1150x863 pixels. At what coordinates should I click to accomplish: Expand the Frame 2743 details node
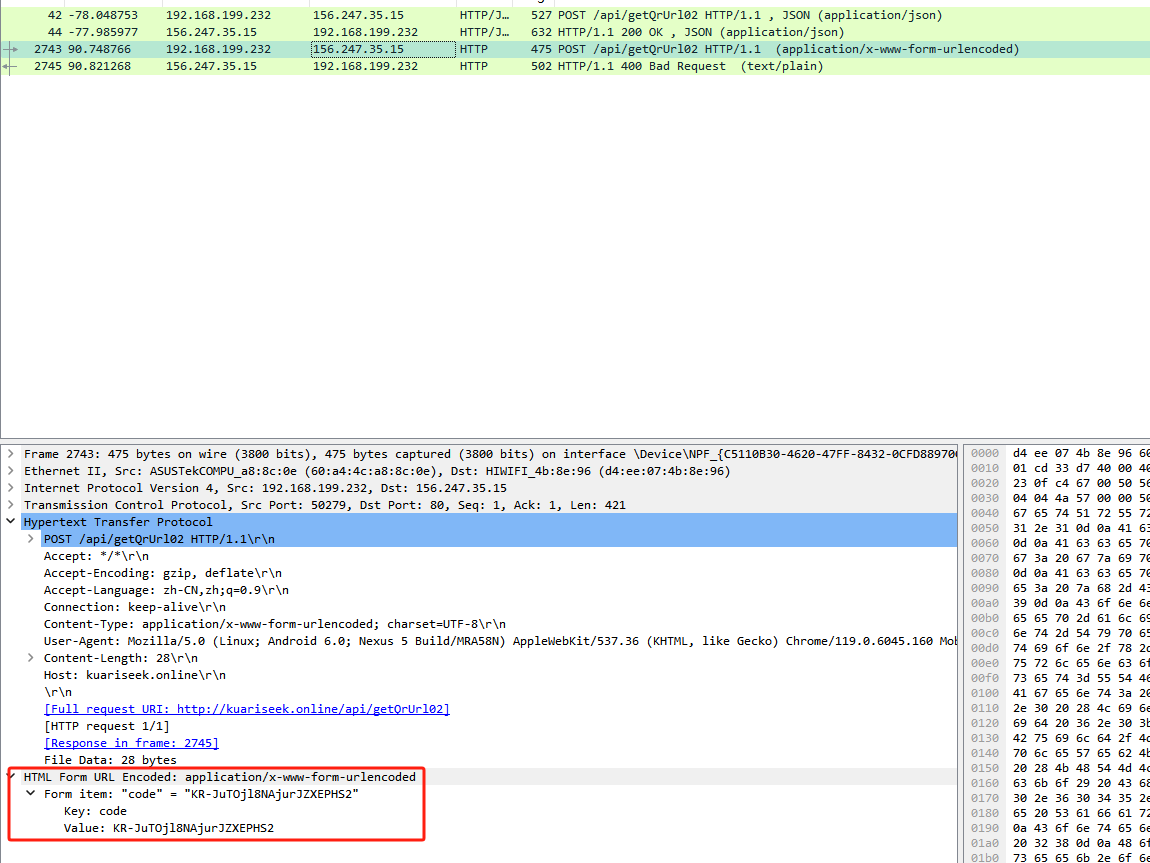11,454
